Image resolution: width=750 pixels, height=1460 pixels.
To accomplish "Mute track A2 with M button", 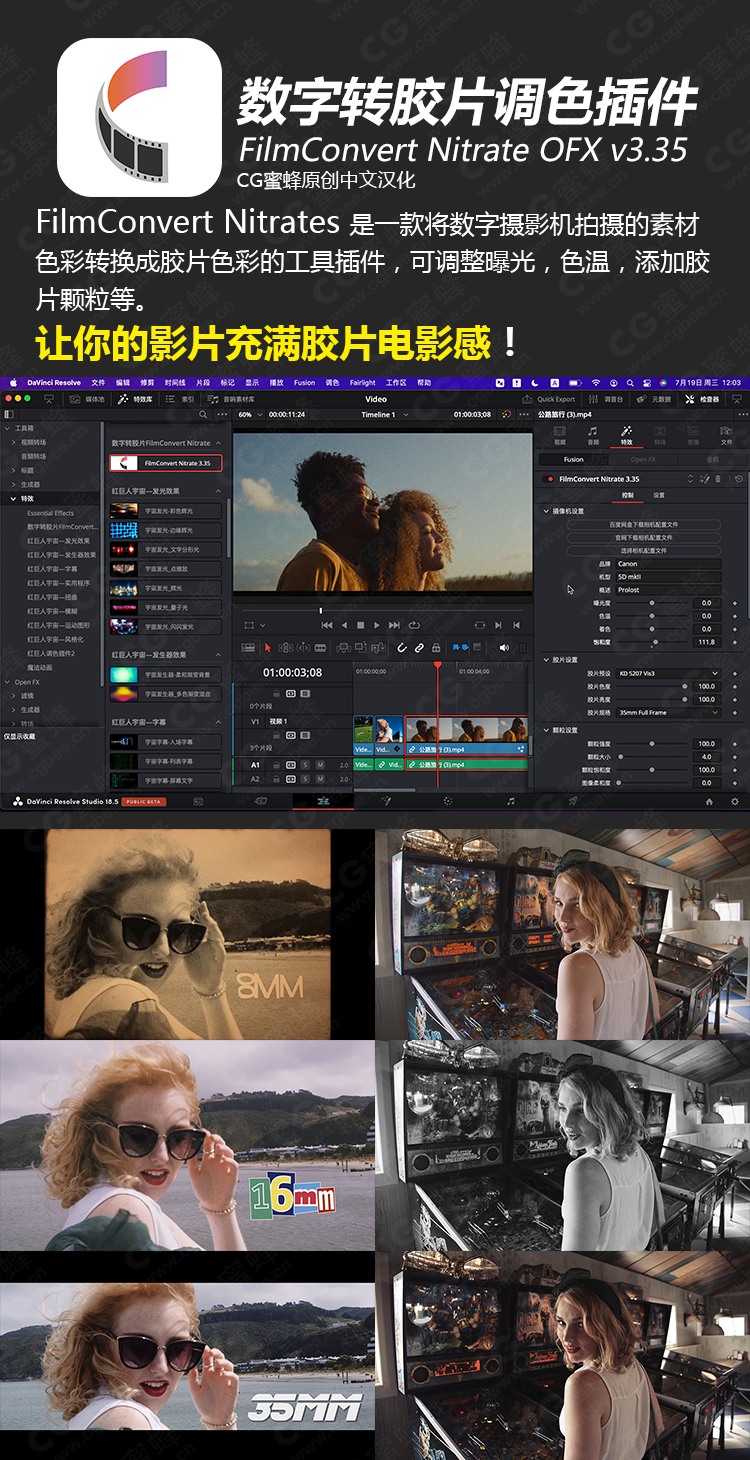I will 320,779.
